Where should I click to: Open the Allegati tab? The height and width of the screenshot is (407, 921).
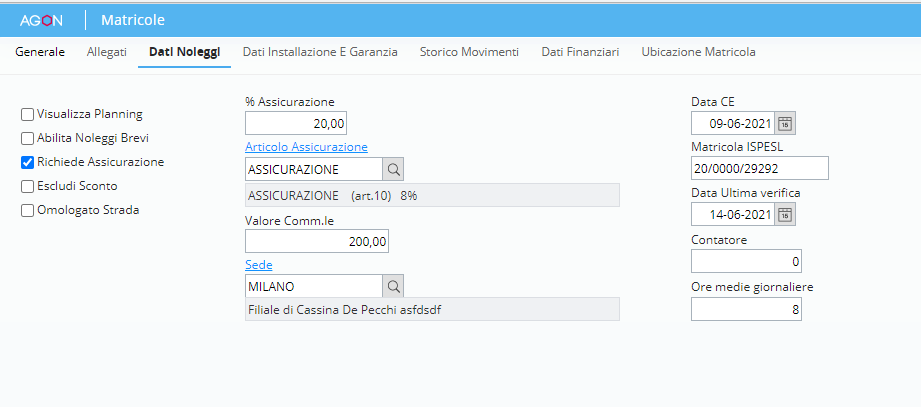pos(107,51)
